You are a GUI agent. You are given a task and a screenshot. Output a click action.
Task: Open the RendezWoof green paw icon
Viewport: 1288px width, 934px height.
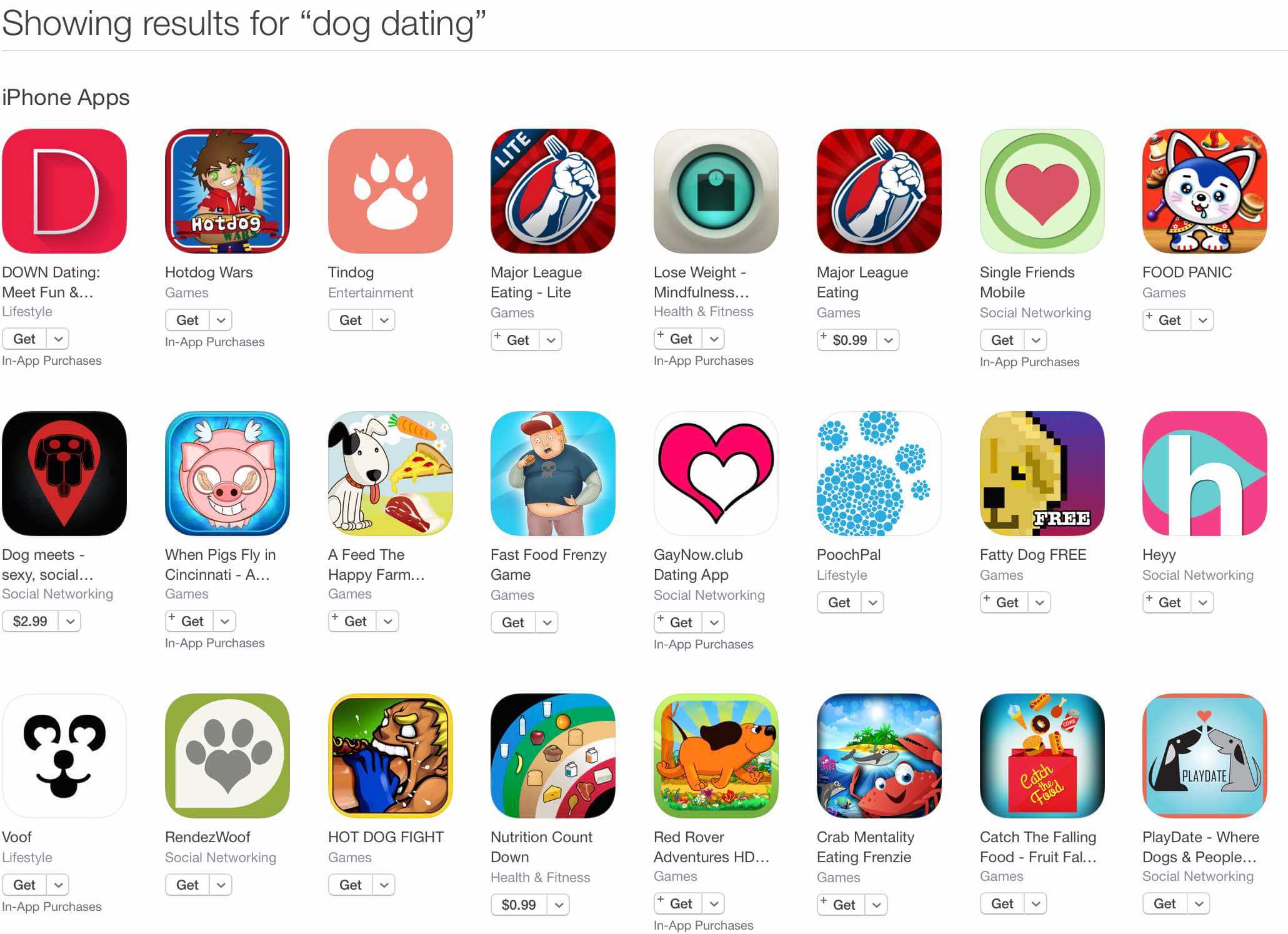point(227,756)
